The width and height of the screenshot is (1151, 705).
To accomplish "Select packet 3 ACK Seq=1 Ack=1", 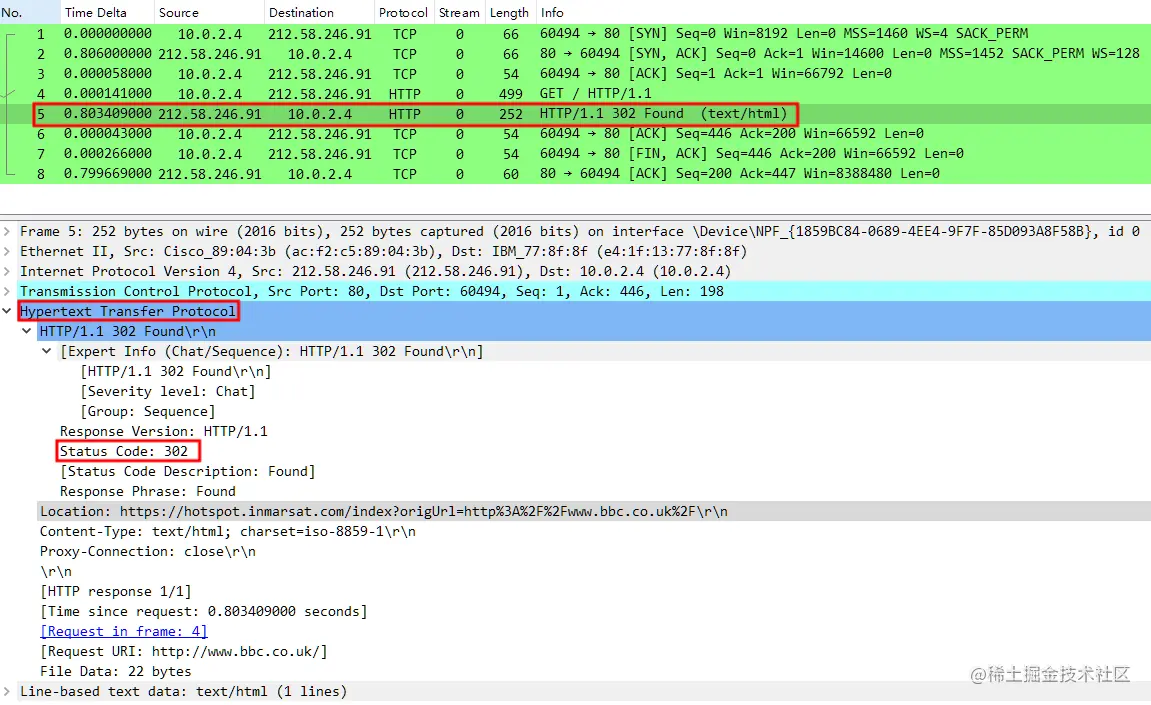I will (576, 73).
